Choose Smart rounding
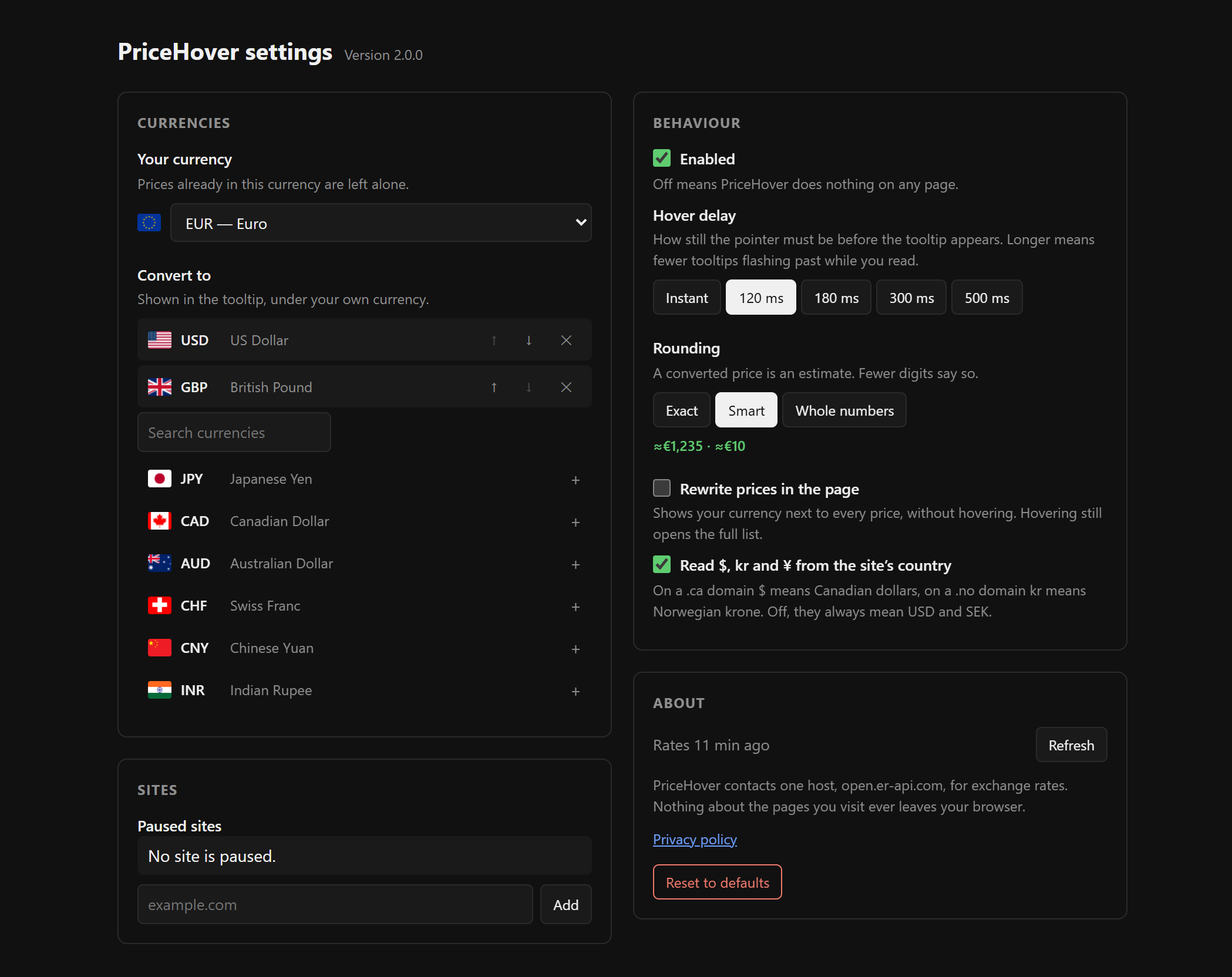 [746, 410]
